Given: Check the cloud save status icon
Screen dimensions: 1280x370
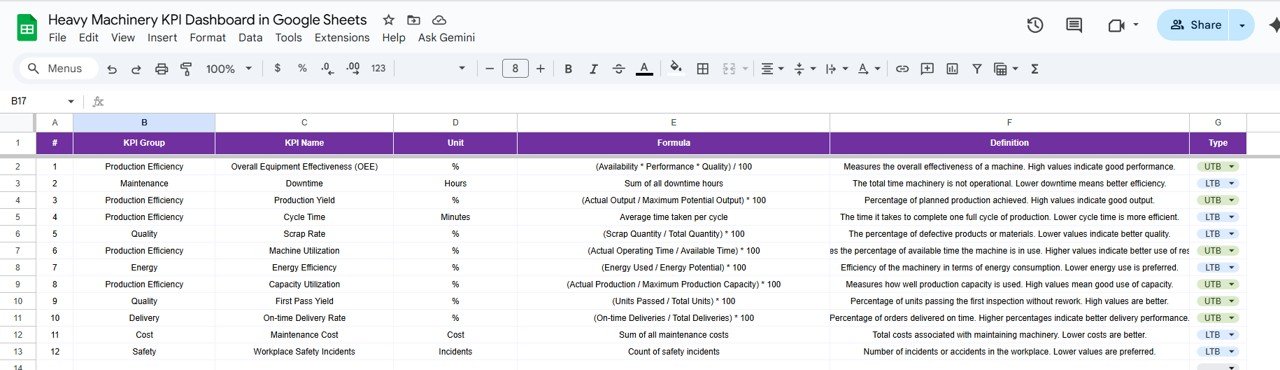Looking at the screenshot, I should point(440,20).
